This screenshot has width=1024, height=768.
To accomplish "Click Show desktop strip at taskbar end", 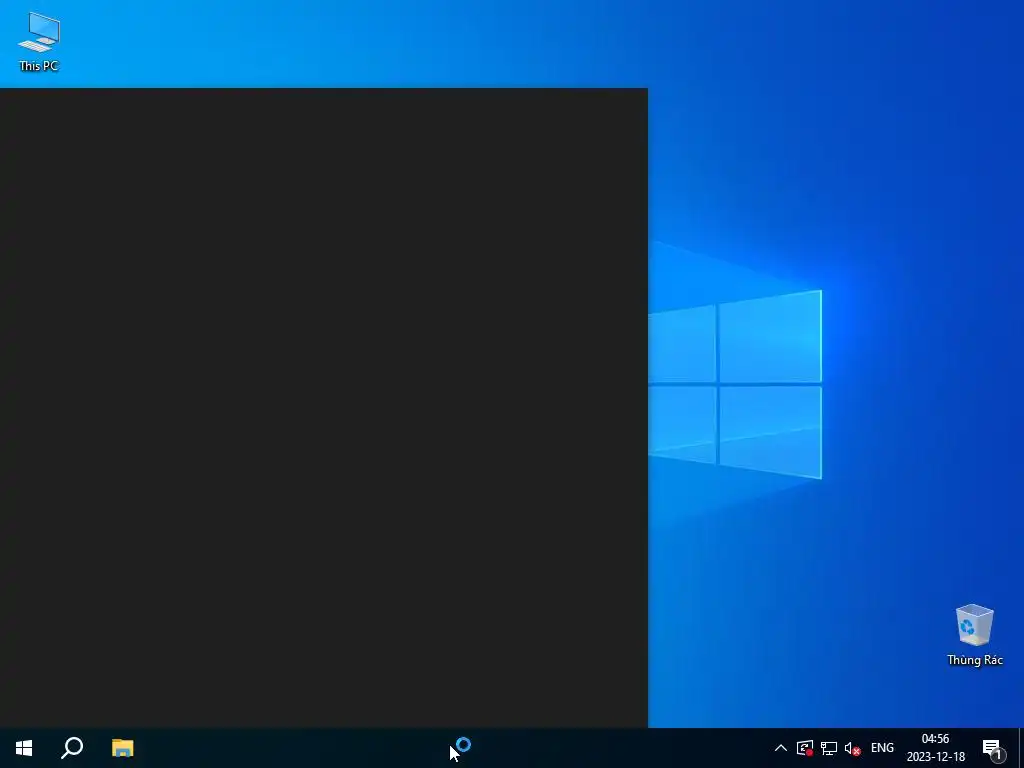I will tap(1021, 748).
